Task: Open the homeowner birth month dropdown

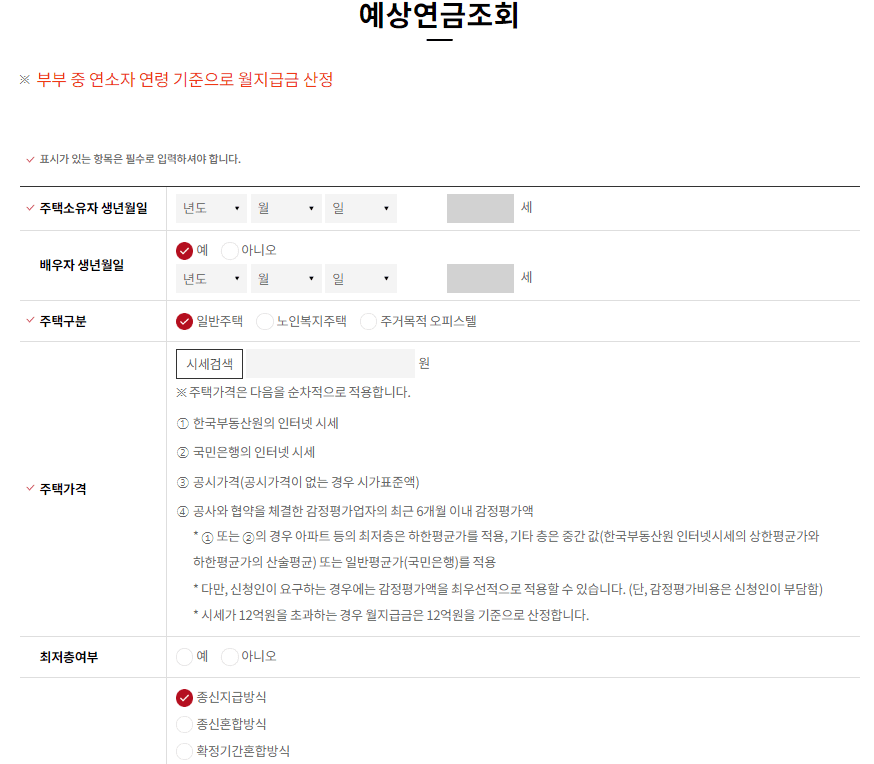Action: (285, 208)
